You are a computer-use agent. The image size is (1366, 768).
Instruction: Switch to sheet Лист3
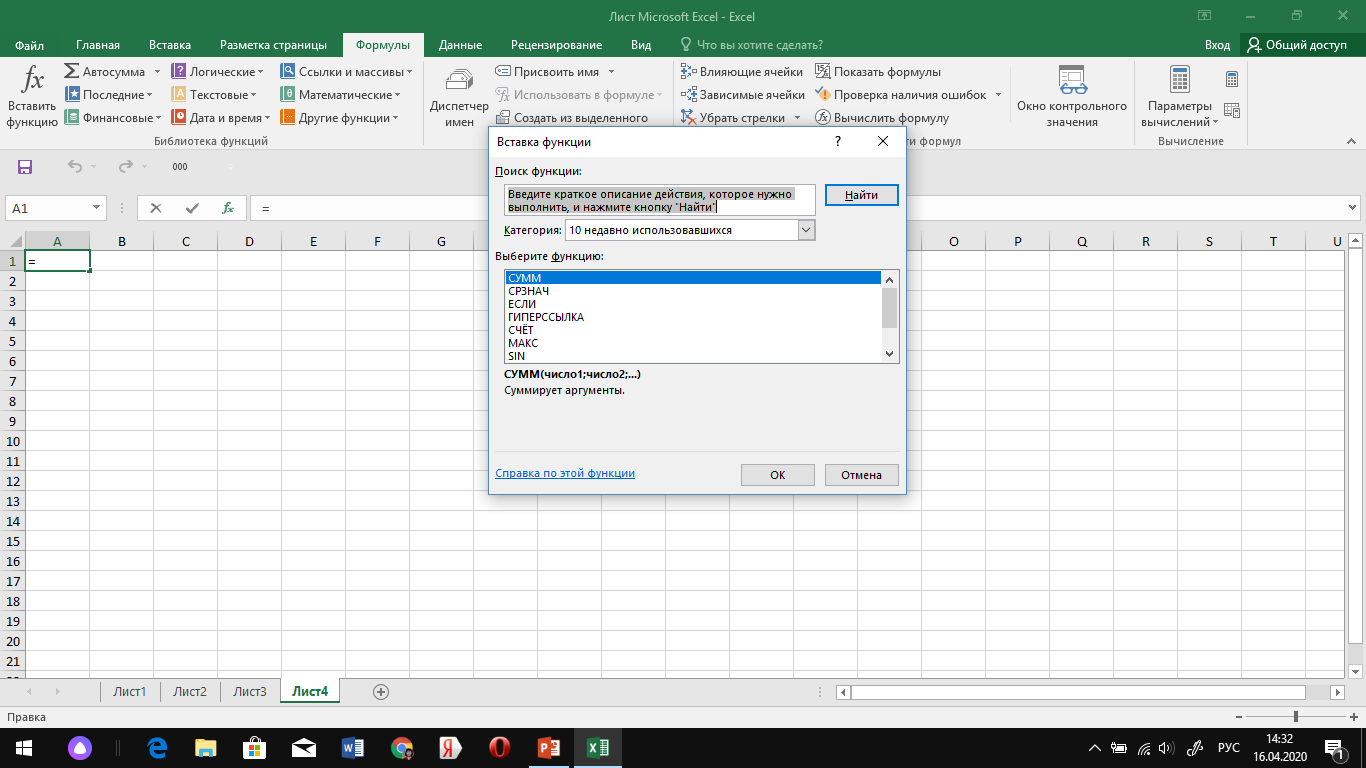(250, 691)
